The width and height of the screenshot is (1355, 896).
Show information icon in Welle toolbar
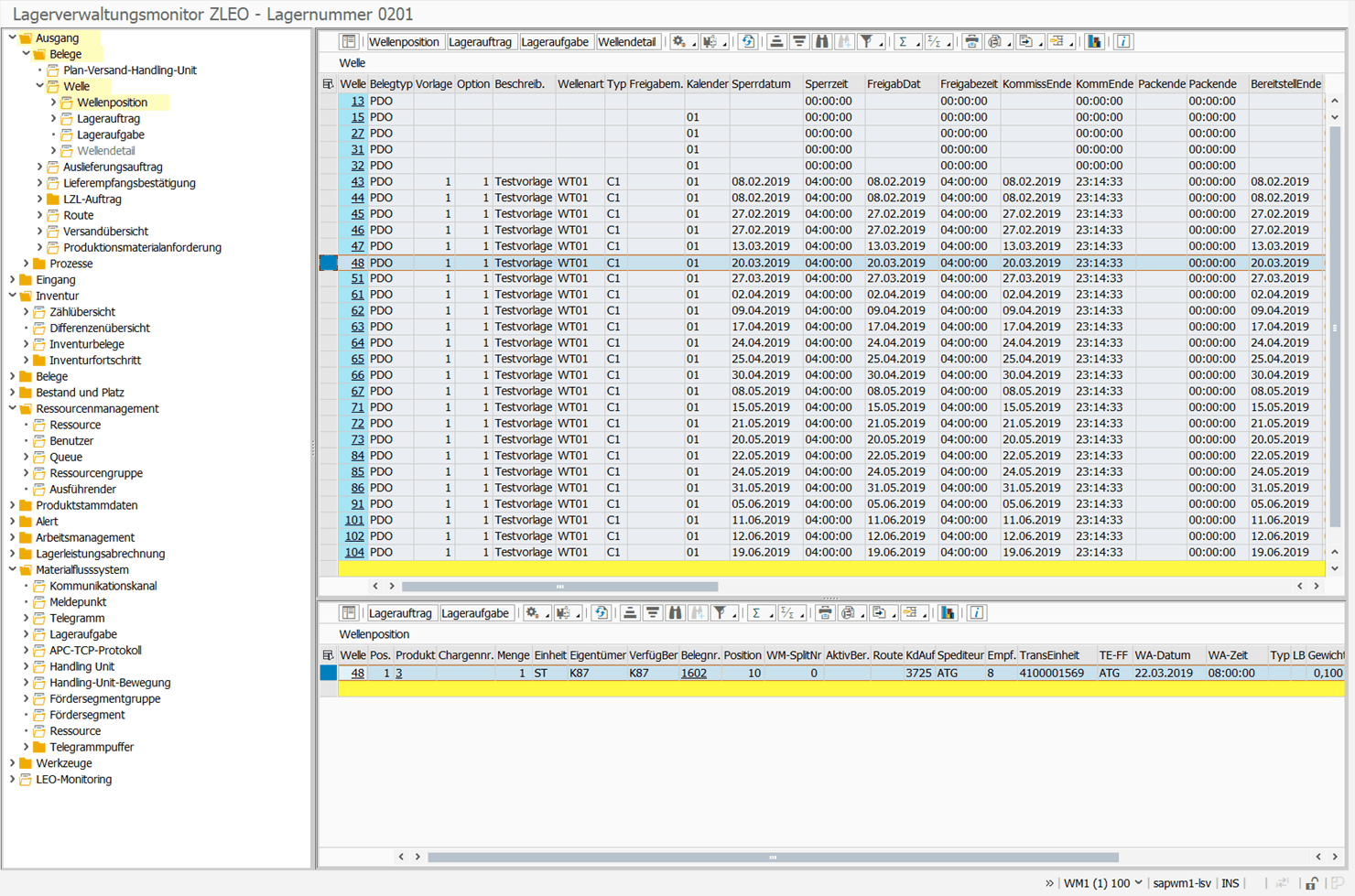(x=1123, y=41)
